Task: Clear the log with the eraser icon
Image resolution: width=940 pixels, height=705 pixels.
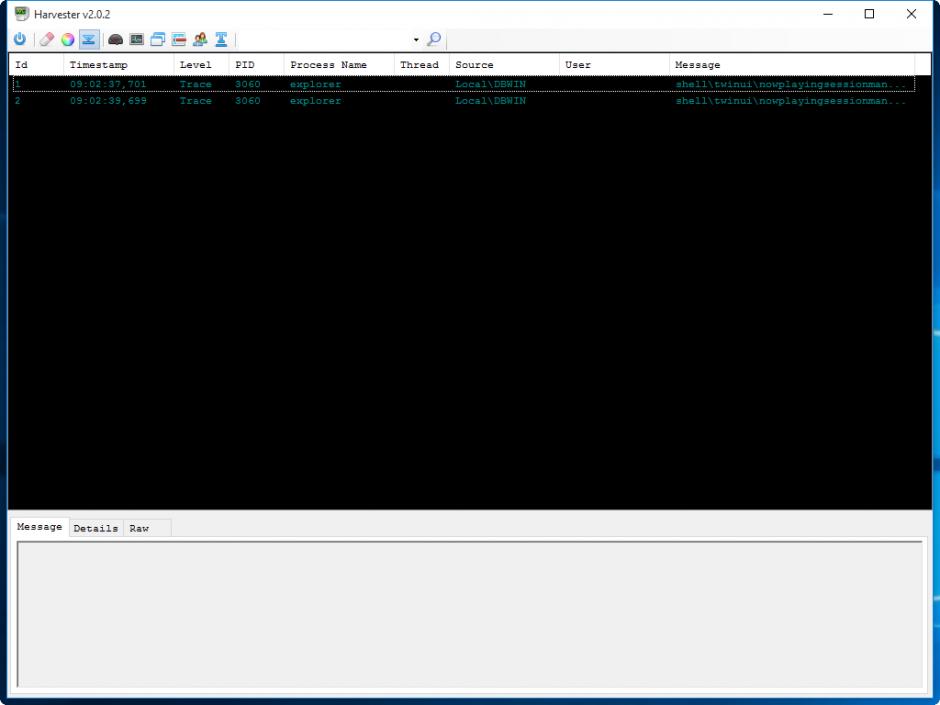Action: coord(47,40)
